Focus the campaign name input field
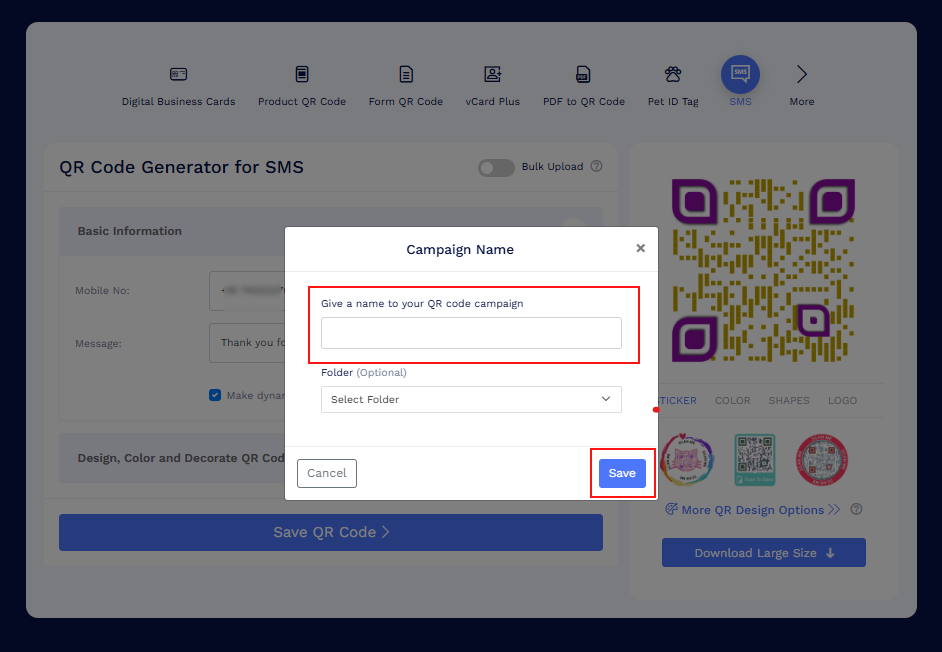Screen dimensions: 942x652 pyautogui.click(x=471, y=333)
